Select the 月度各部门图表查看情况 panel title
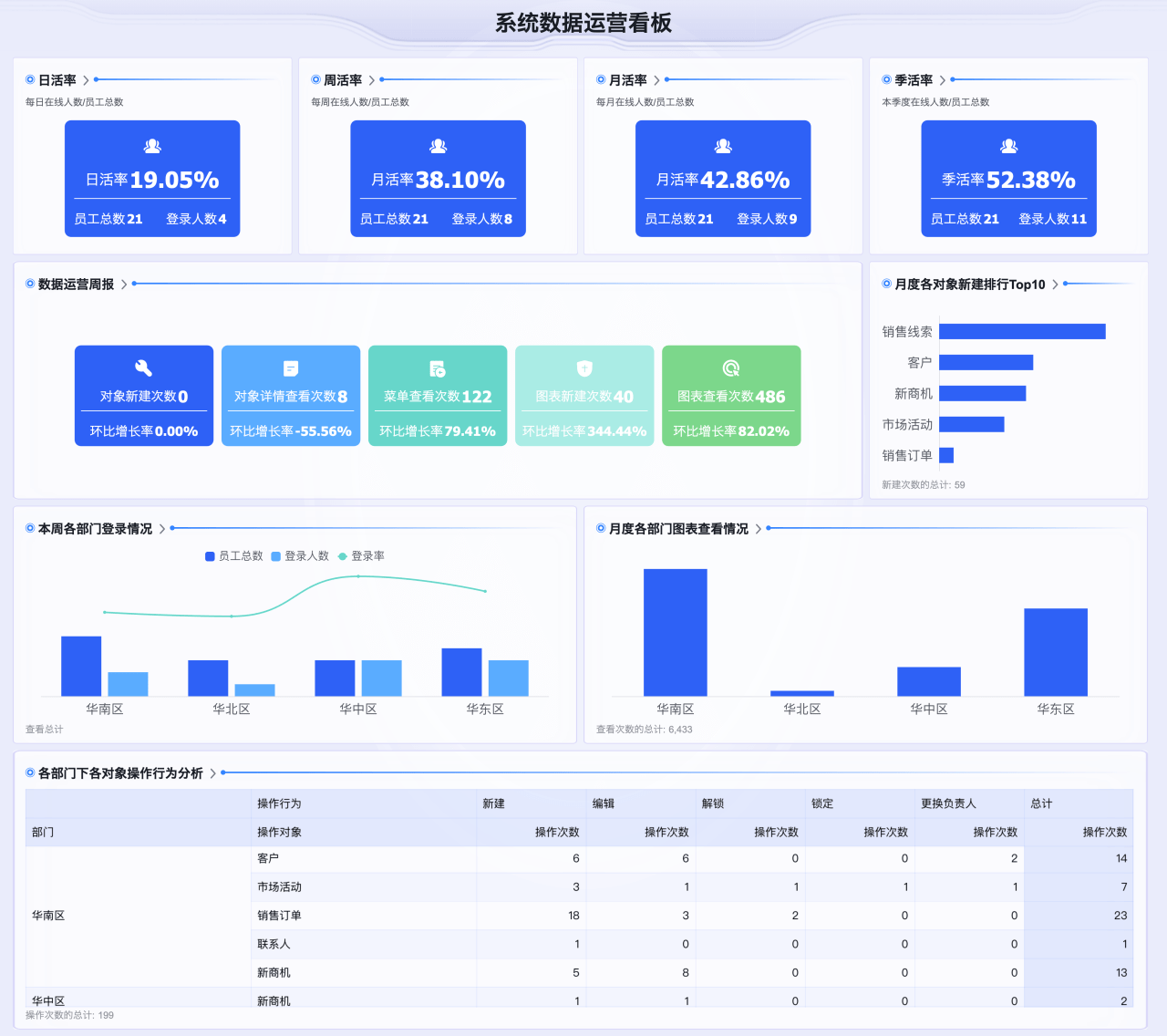 [680, 528]
